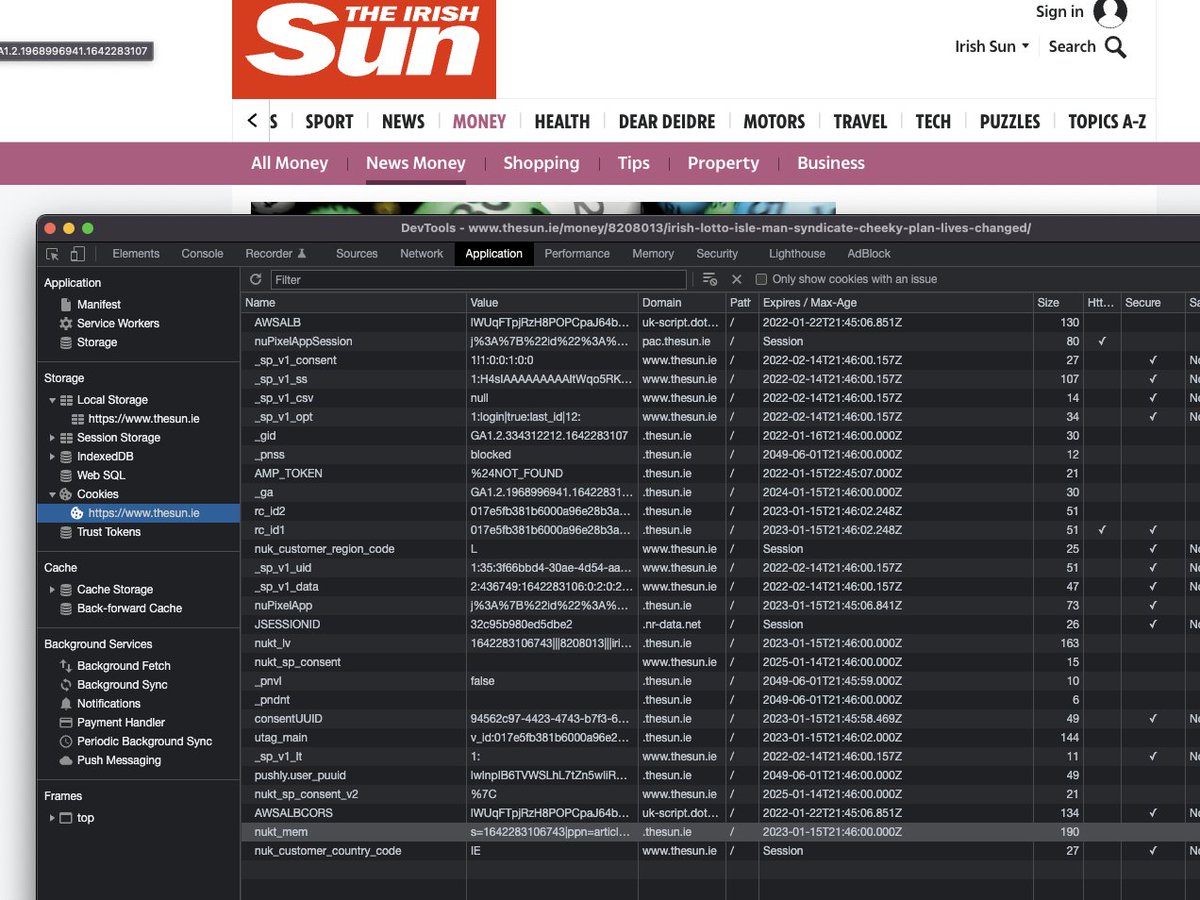Expand the Session Storage tree

[x=52, y=438]
